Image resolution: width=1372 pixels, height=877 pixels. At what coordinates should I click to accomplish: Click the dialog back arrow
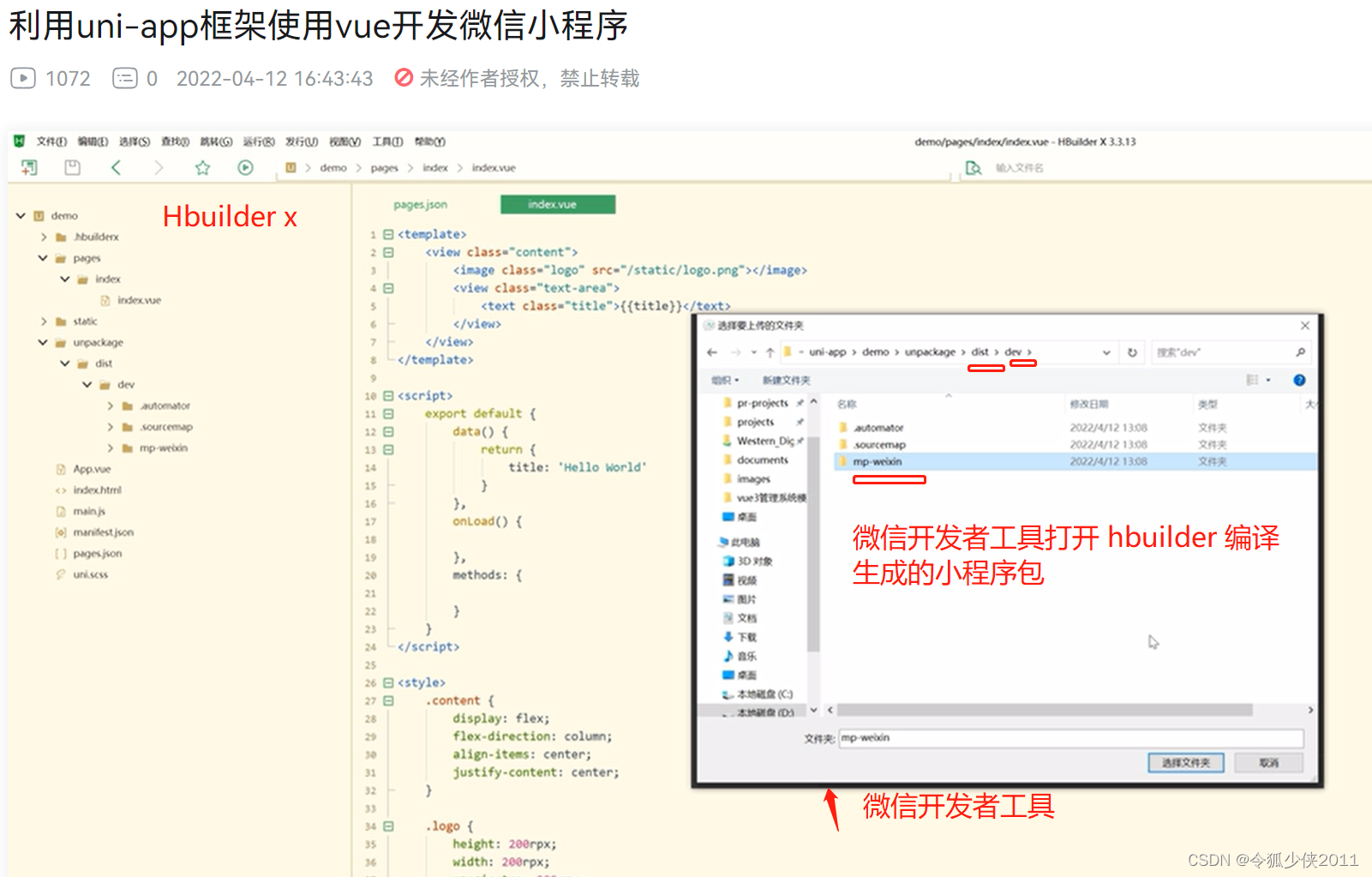(712, 352)
